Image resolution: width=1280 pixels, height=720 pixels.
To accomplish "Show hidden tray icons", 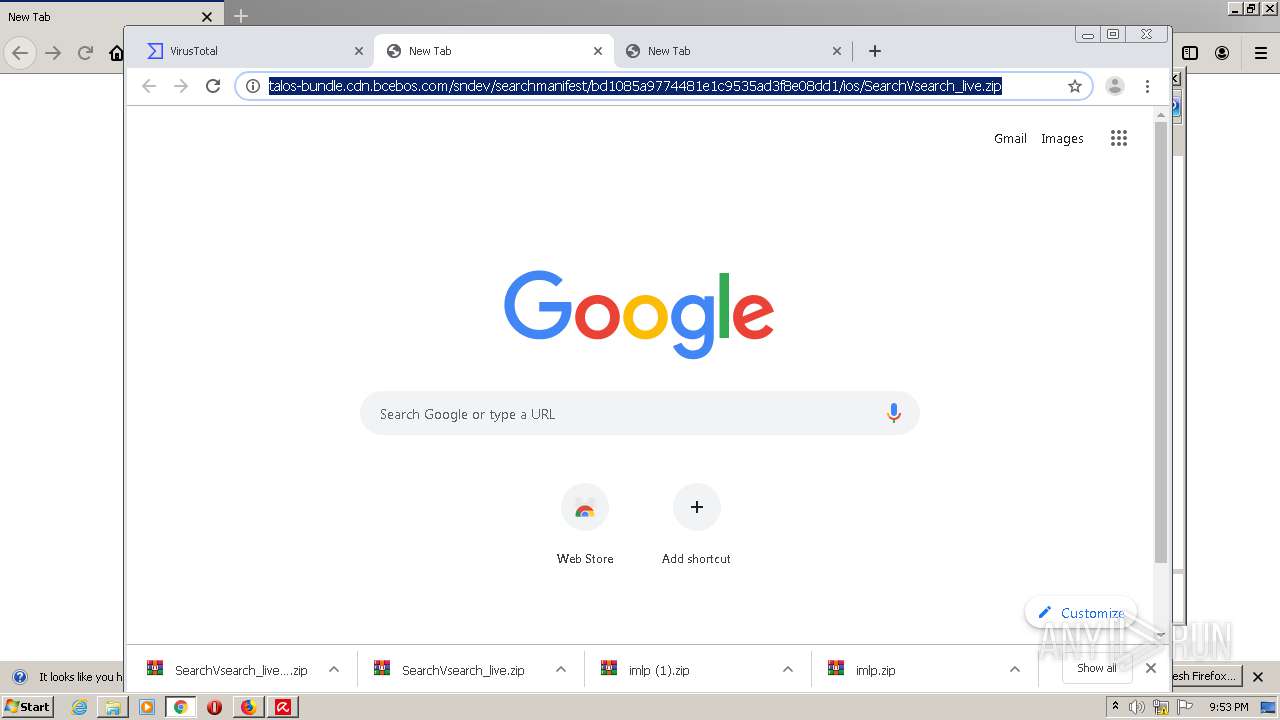I will pyautogui.click(x=1115, y=706).
